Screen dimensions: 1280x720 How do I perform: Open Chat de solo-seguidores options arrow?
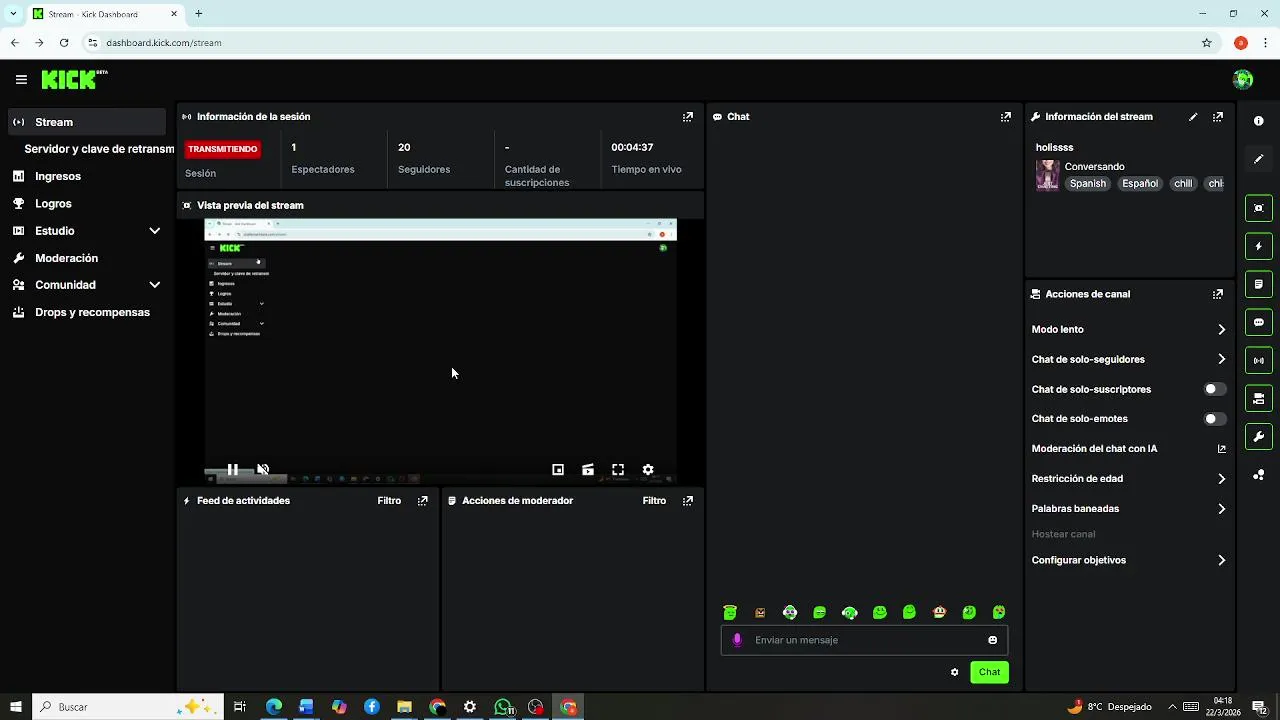click(1221, 359)
